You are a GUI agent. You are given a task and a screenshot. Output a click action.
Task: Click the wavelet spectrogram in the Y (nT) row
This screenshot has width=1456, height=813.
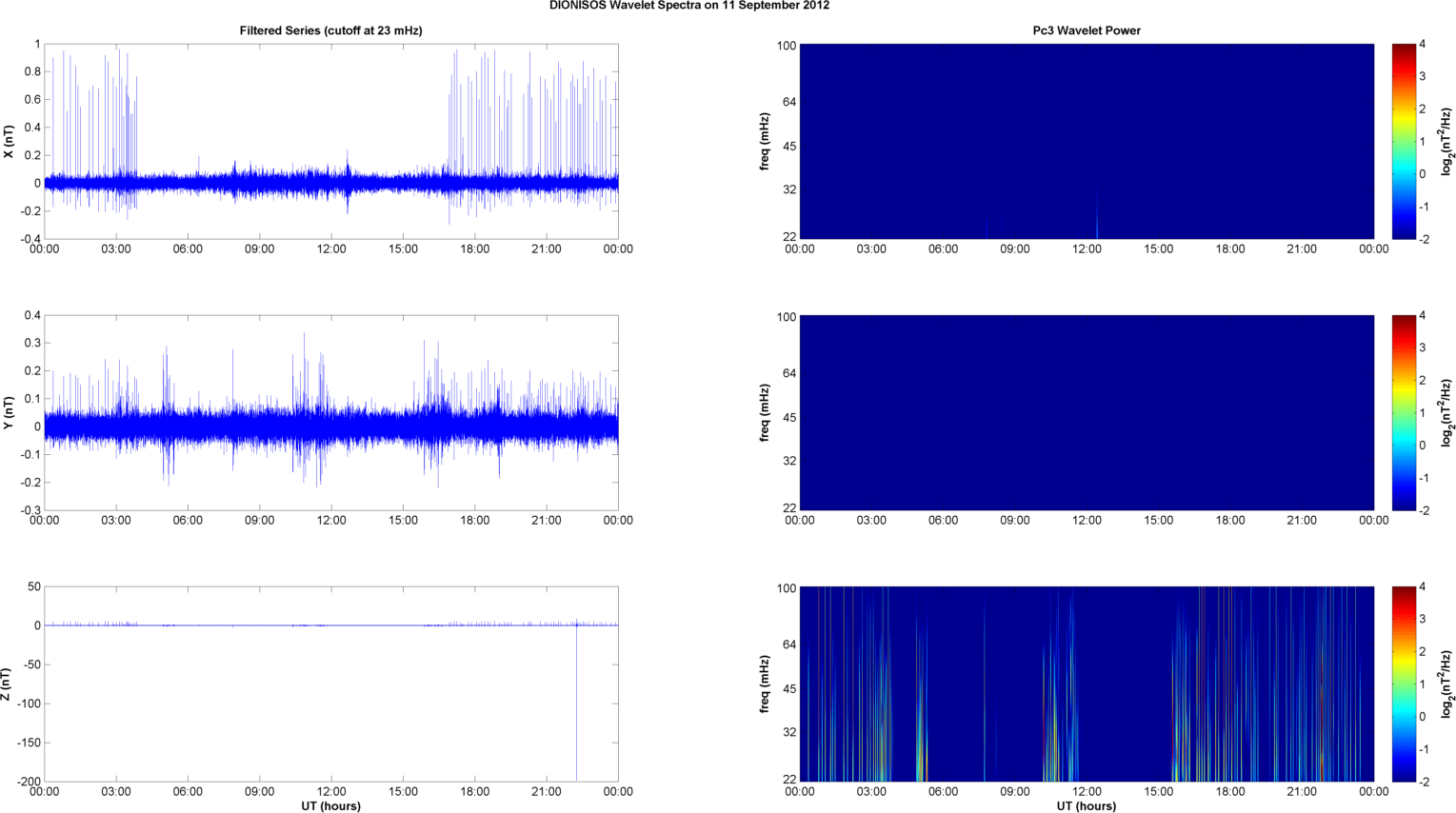click(1087, 412)
